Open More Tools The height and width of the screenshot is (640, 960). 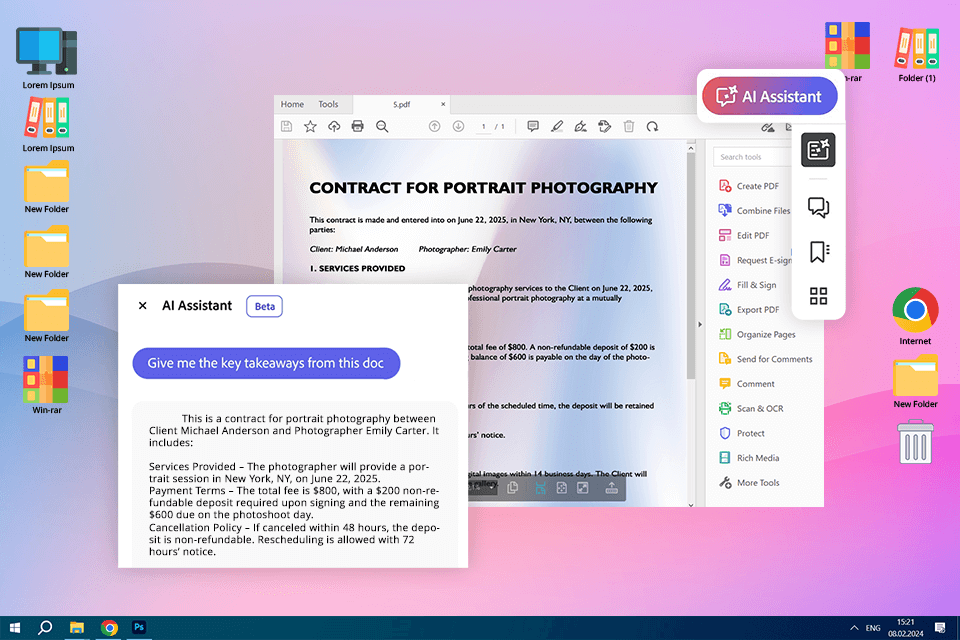[x=749, y=483]
